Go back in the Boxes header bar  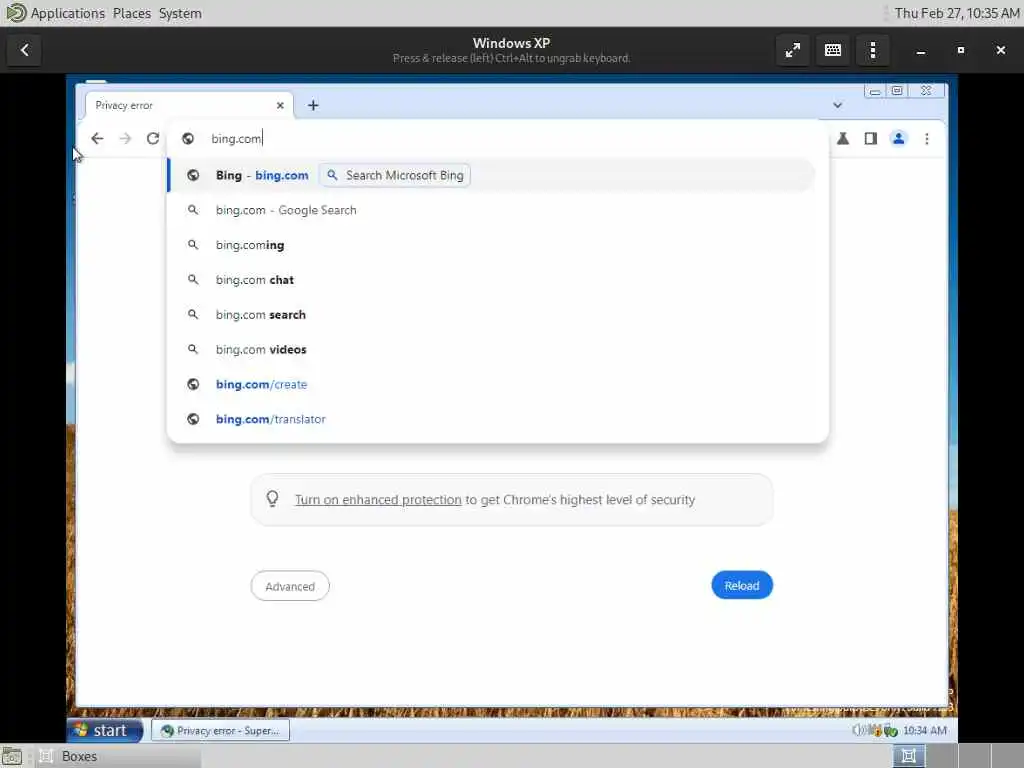point(24,50)
